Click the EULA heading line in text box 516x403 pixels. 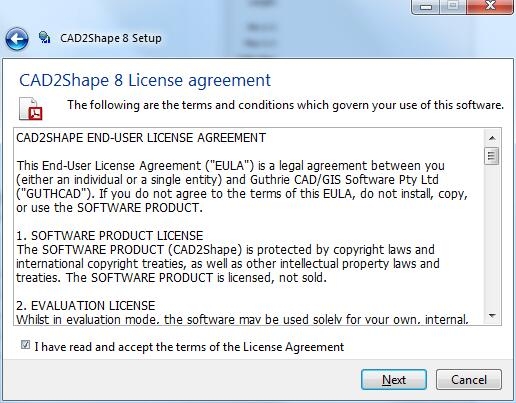(x=141, y=138)
